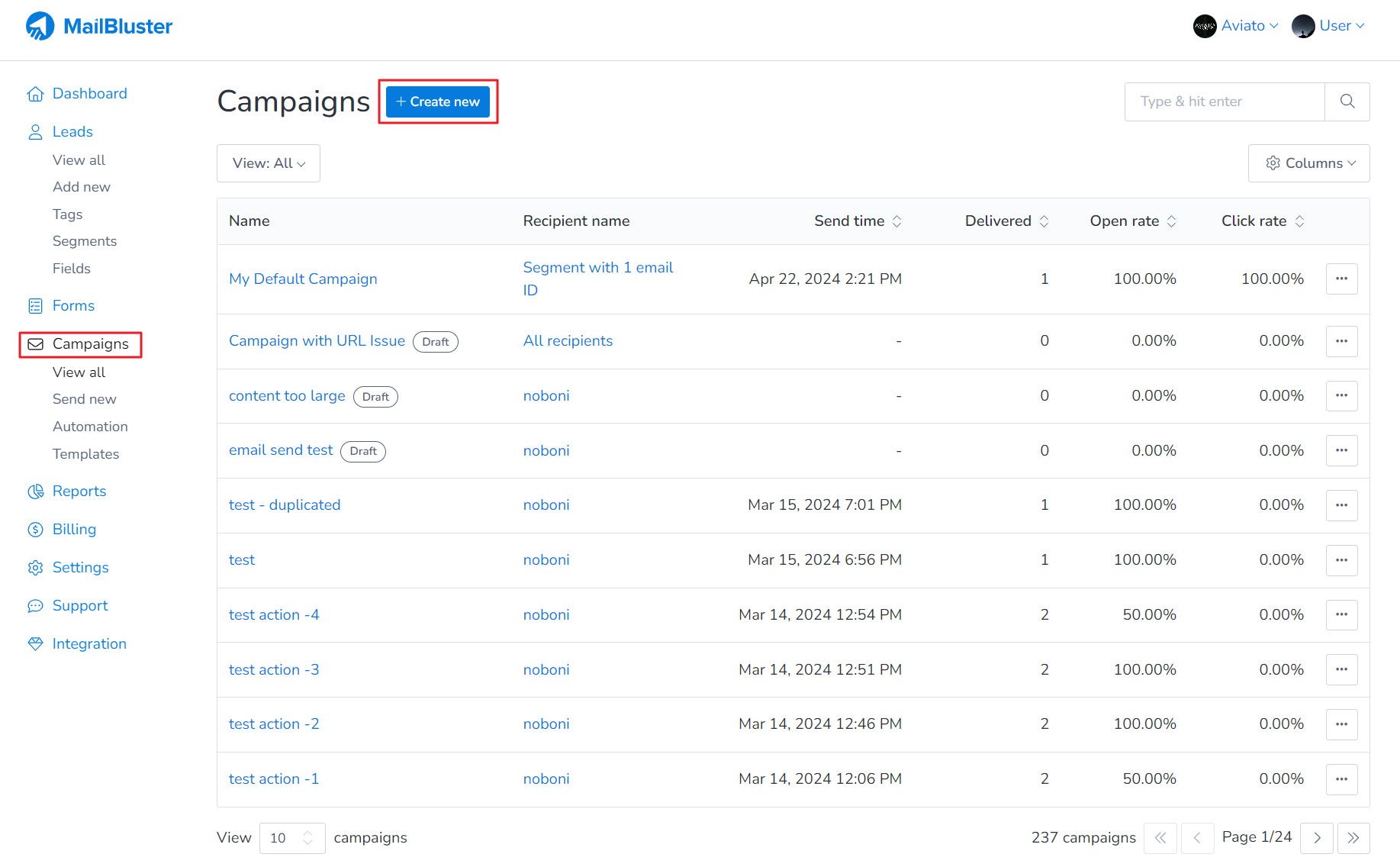Sort campaigns by Send time
The width and height of the screenshot is (1400, 867).
[897, 221]
